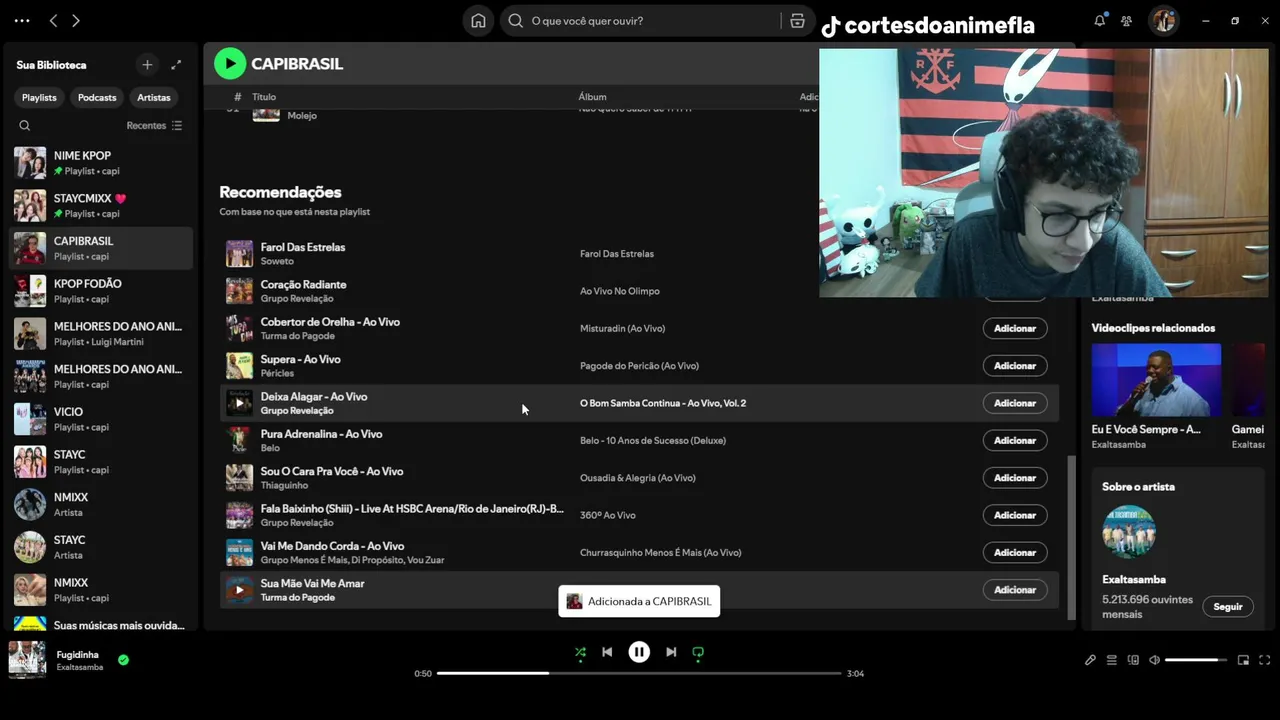Toggle the saved checkmark for Fugidinha
1280x720 pixels.
[x=123, y=660]
